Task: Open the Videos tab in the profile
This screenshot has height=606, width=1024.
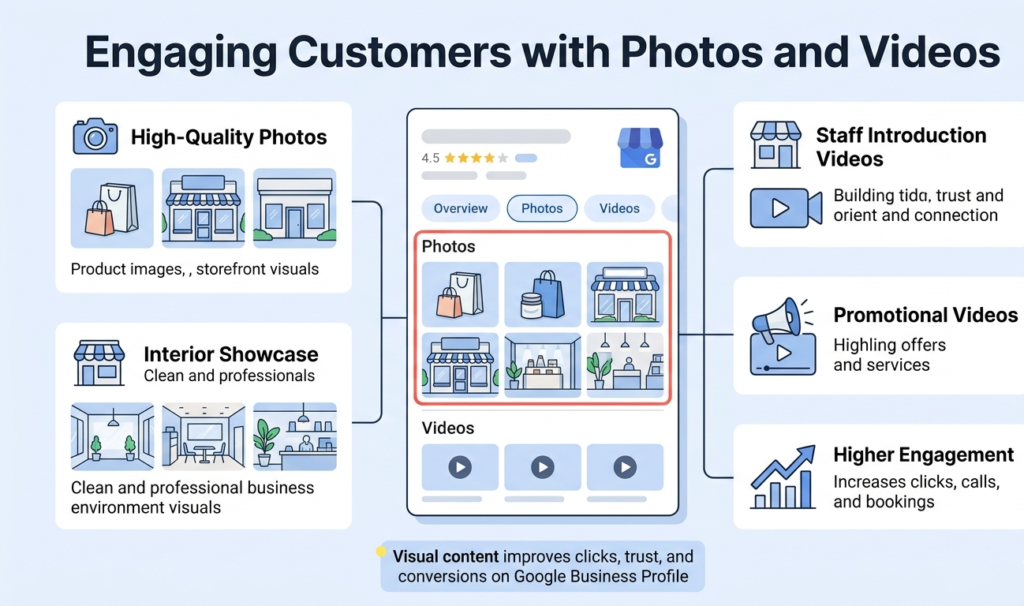Action: click(619, 208)
